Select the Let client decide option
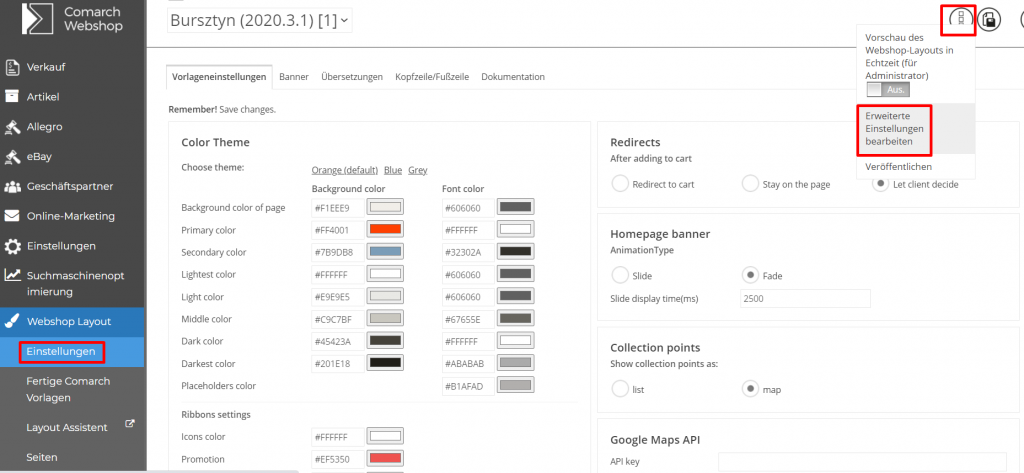 point(880,184)
